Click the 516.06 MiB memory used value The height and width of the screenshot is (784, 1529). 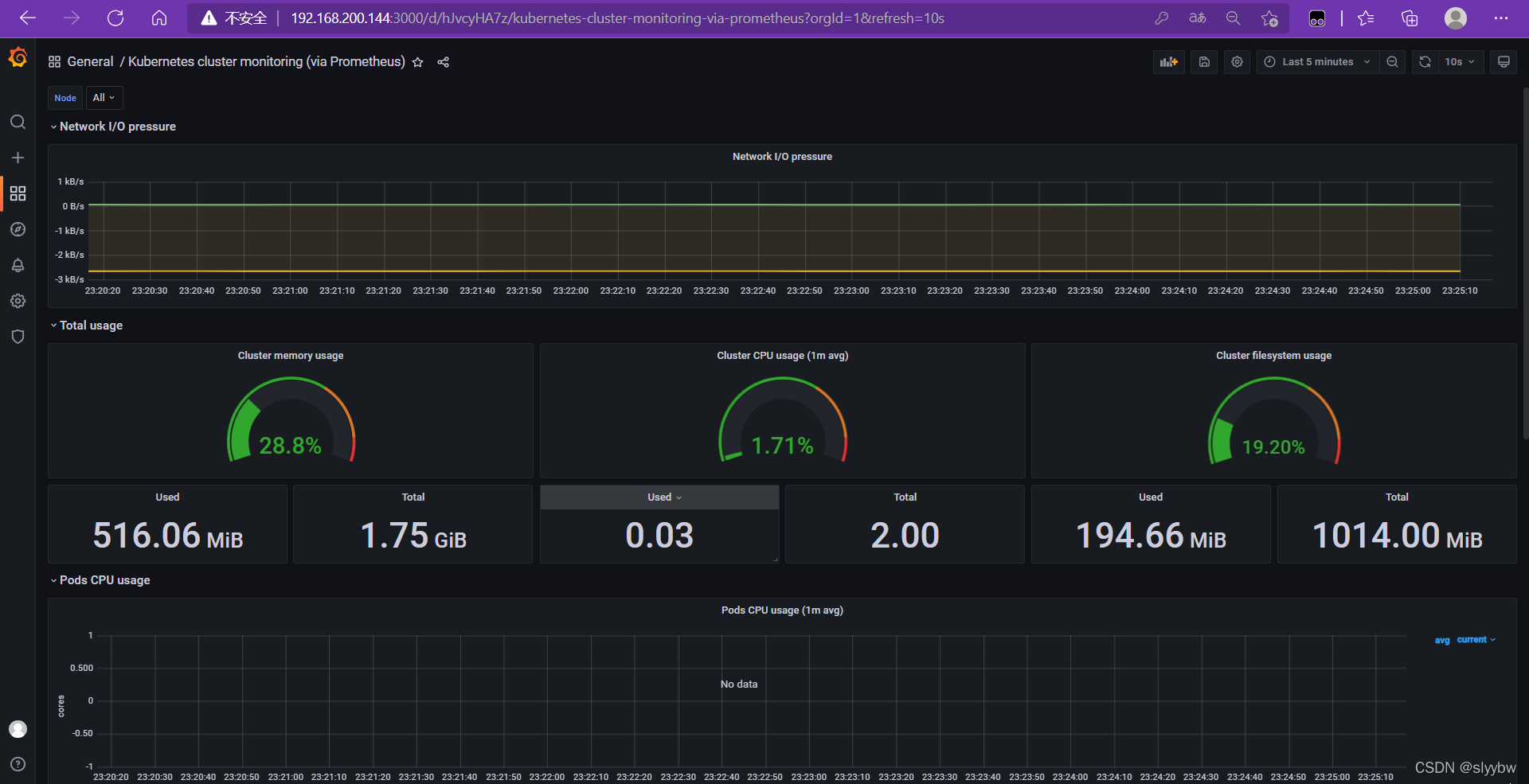(x=167, y=536)
